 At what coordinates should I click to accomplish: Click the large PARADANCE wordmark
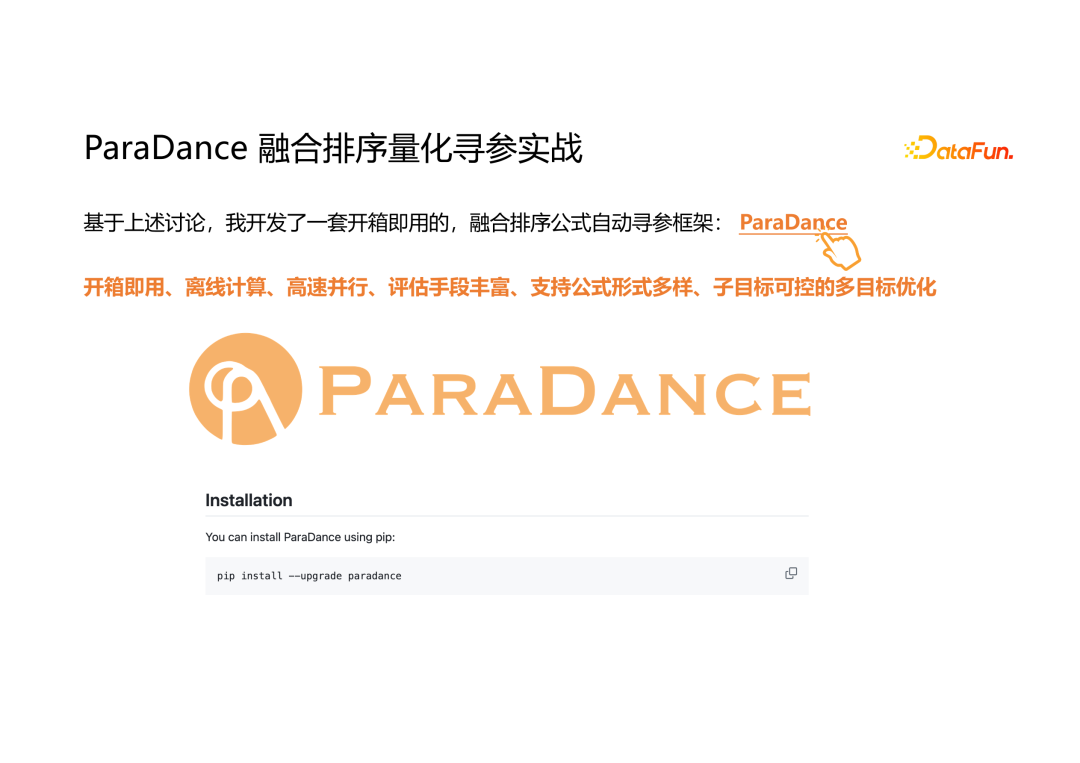coord(565,391)
